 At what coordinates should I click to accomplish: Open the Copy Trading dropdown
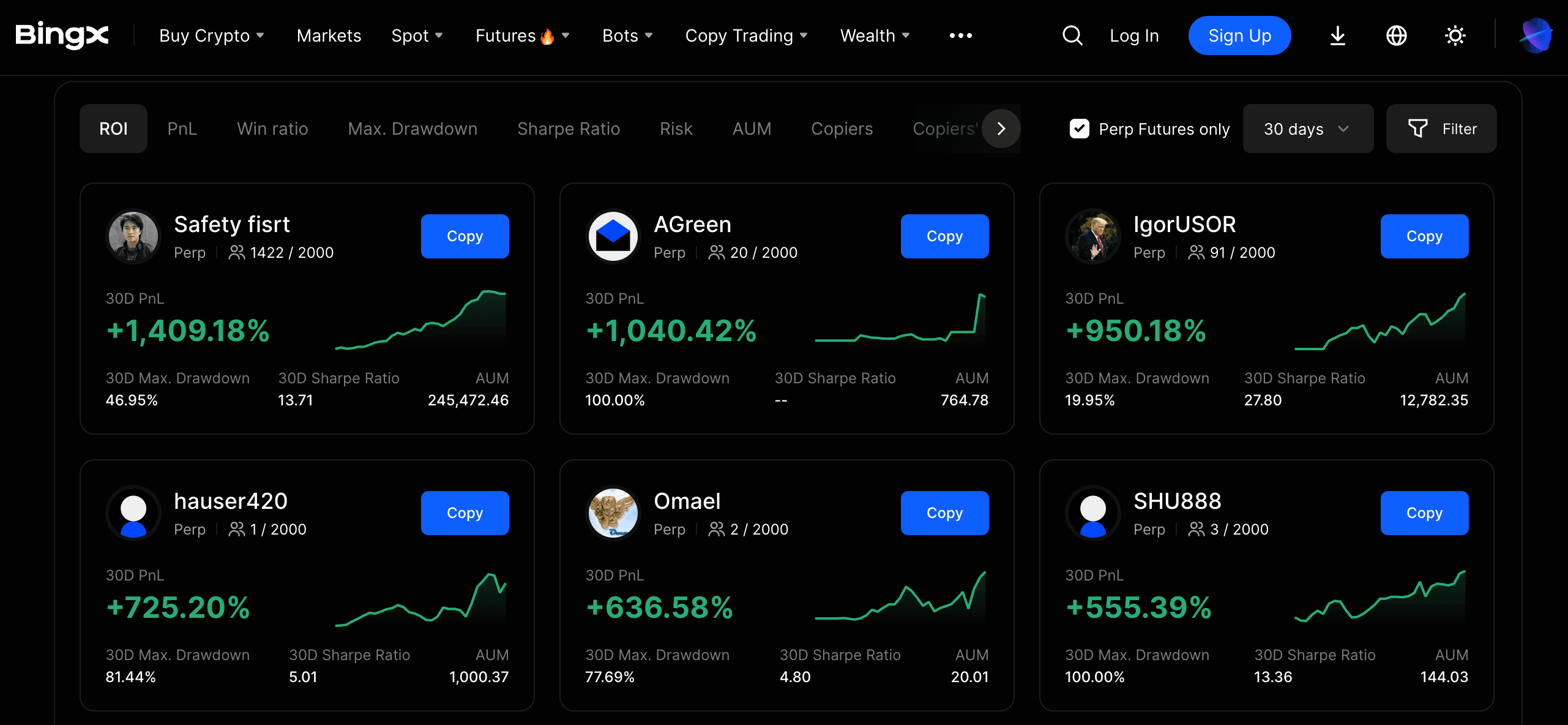(x=746, y=36)
